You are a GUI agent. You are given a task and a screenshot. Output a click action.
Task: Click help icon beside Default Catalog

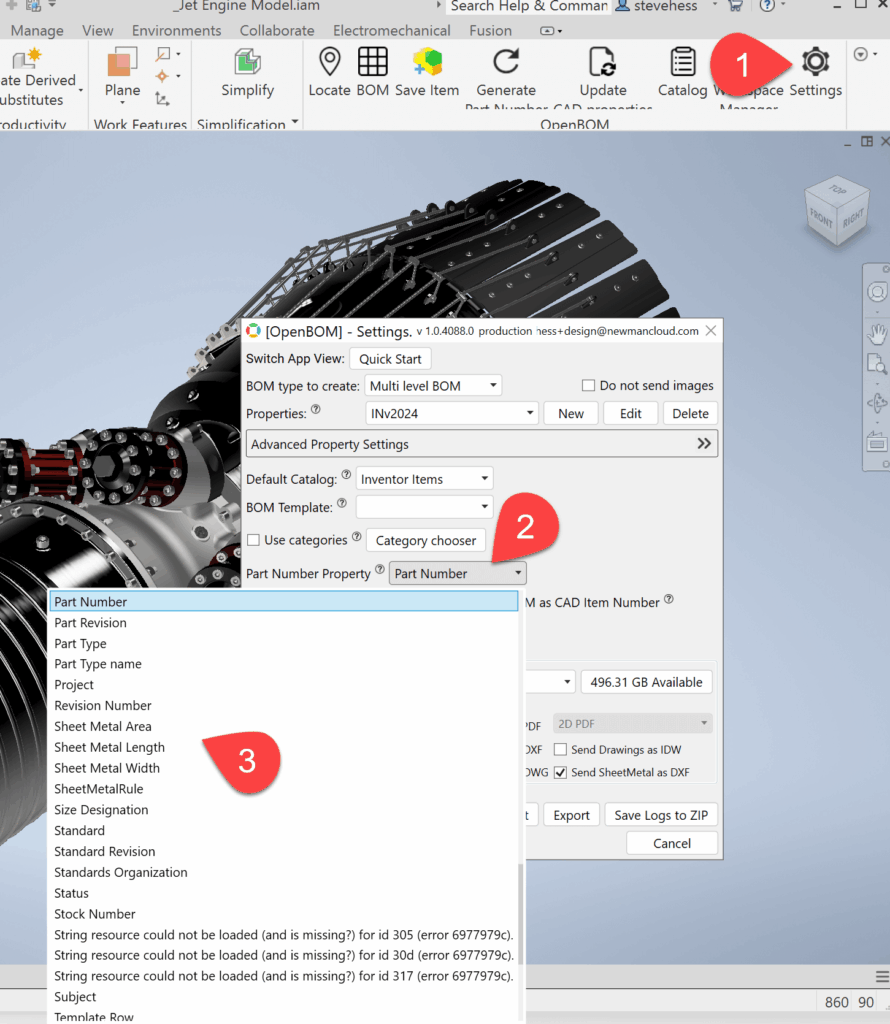(346, 475)
